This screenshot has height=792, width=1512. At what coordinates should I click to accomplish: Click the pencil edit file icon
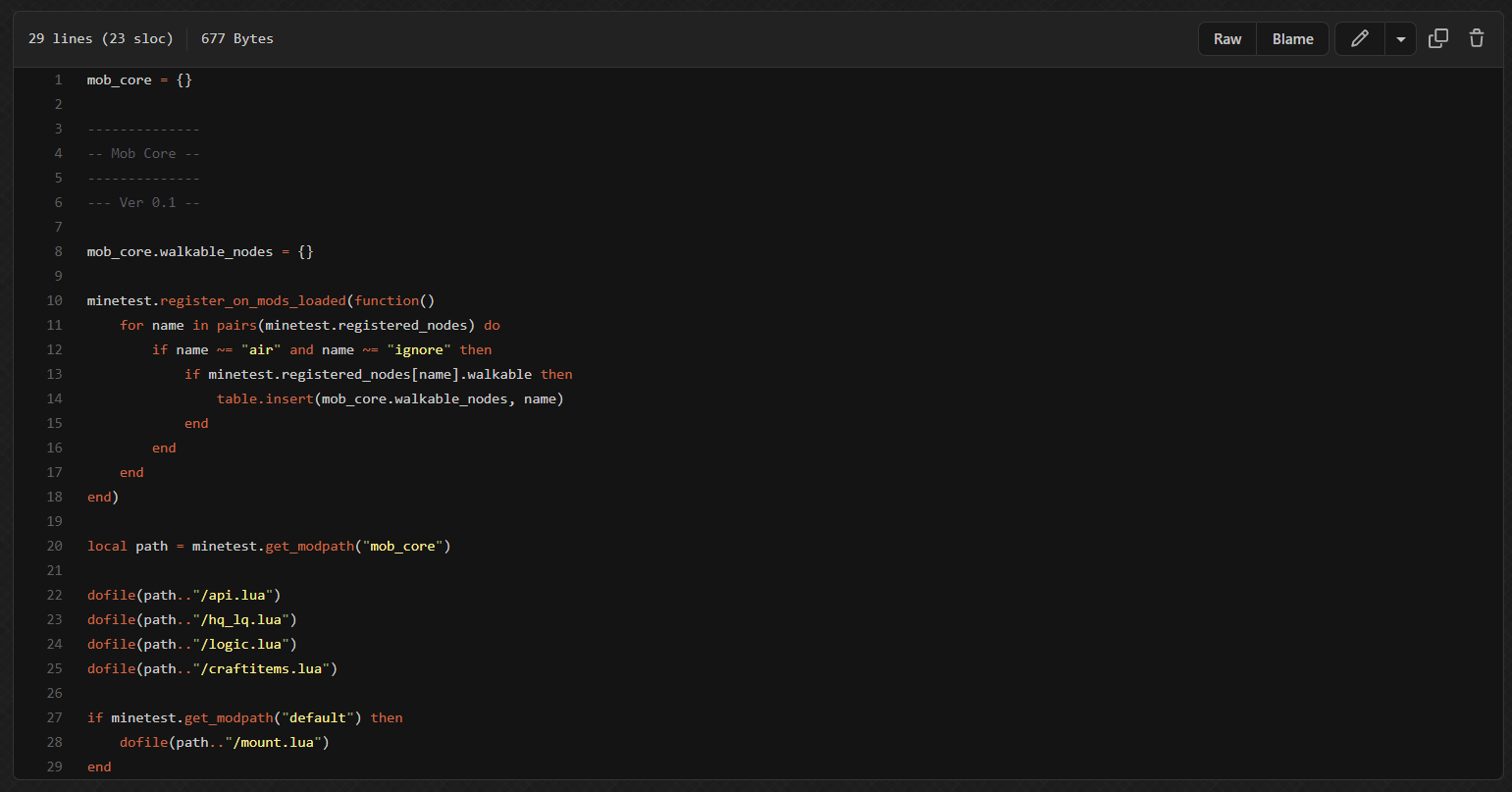pyautogui.click(x=1359, y=39)
